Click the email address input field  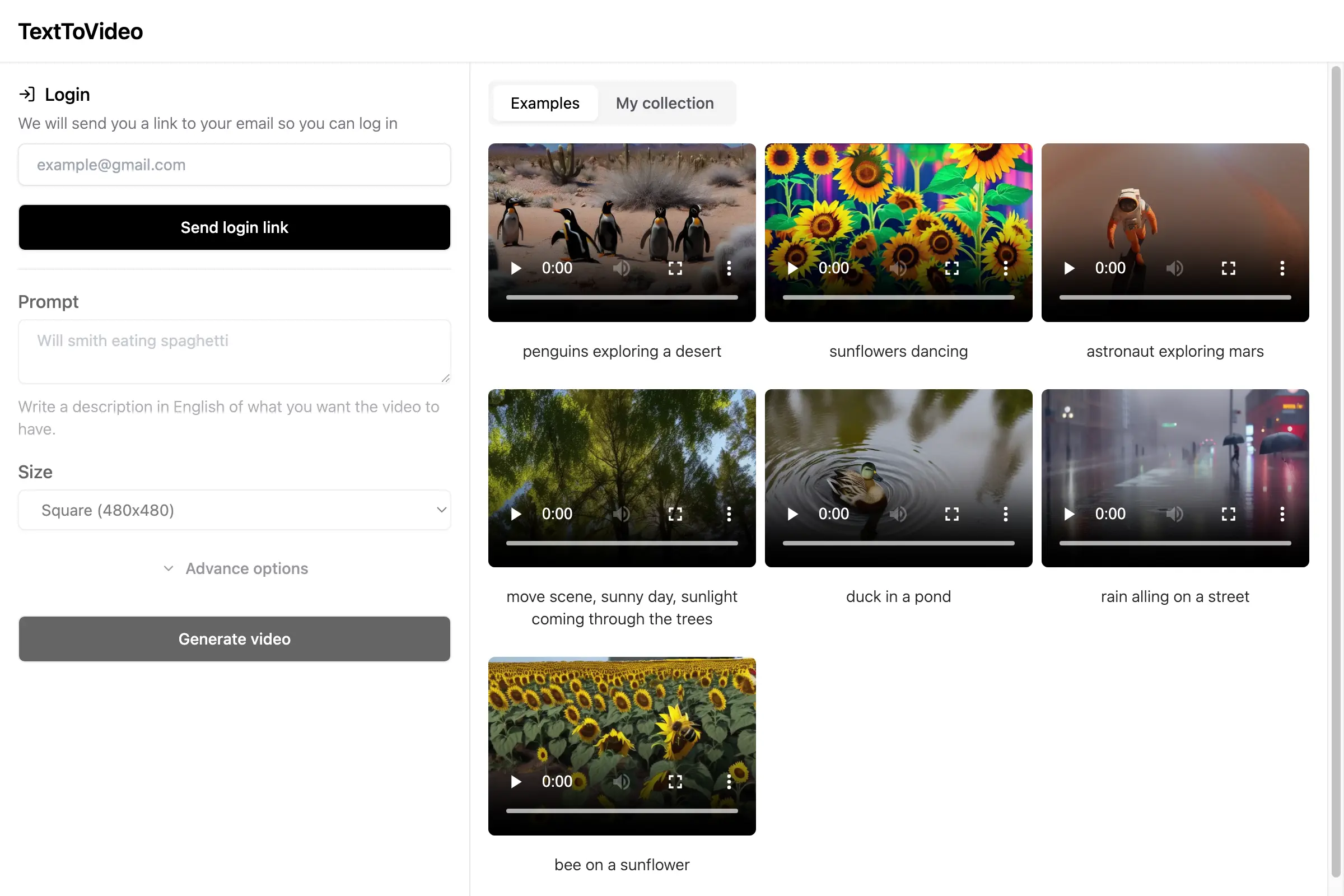pyautogui.click(x=234, y=165)
